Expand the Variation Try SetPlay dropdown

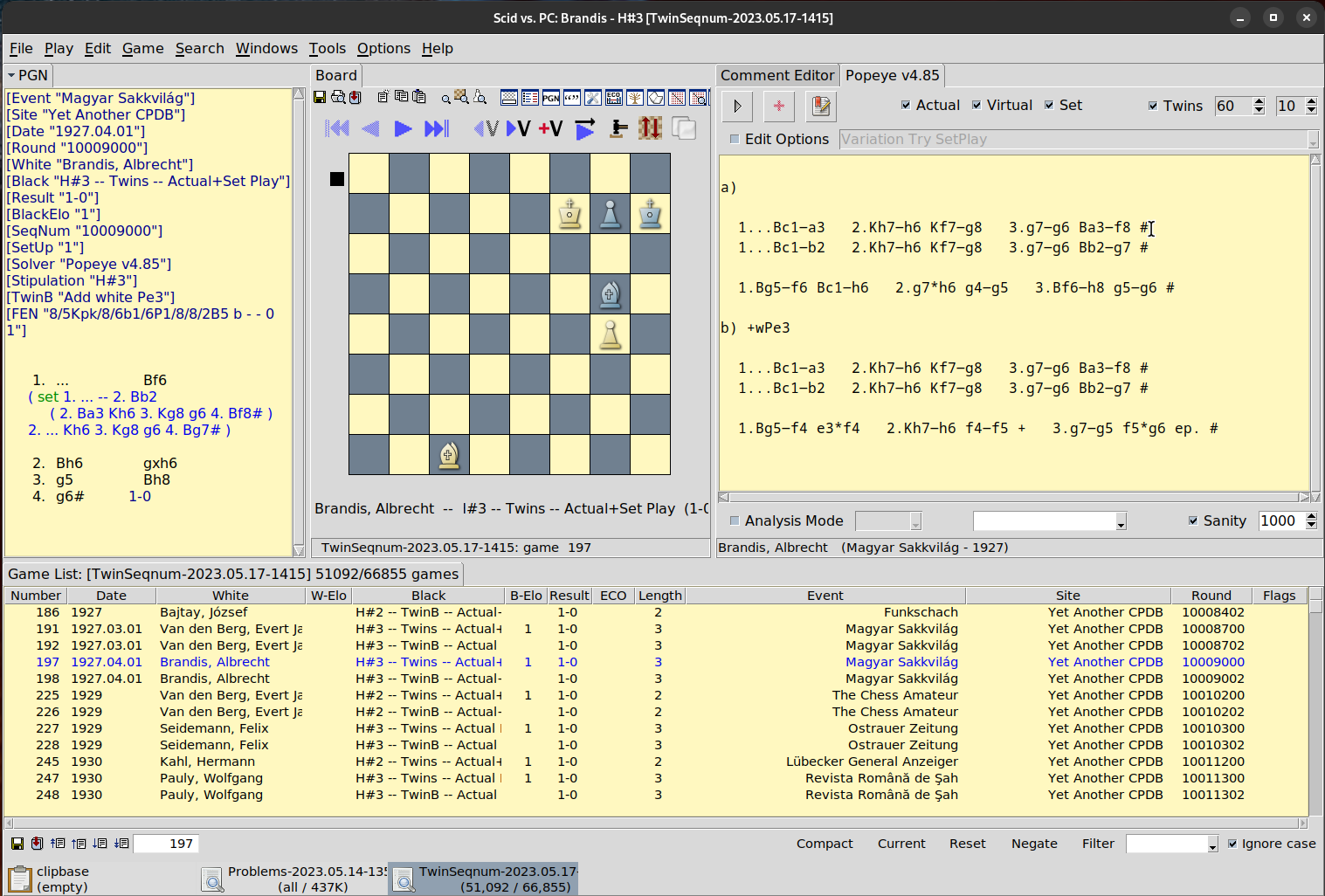[1312, 140]
